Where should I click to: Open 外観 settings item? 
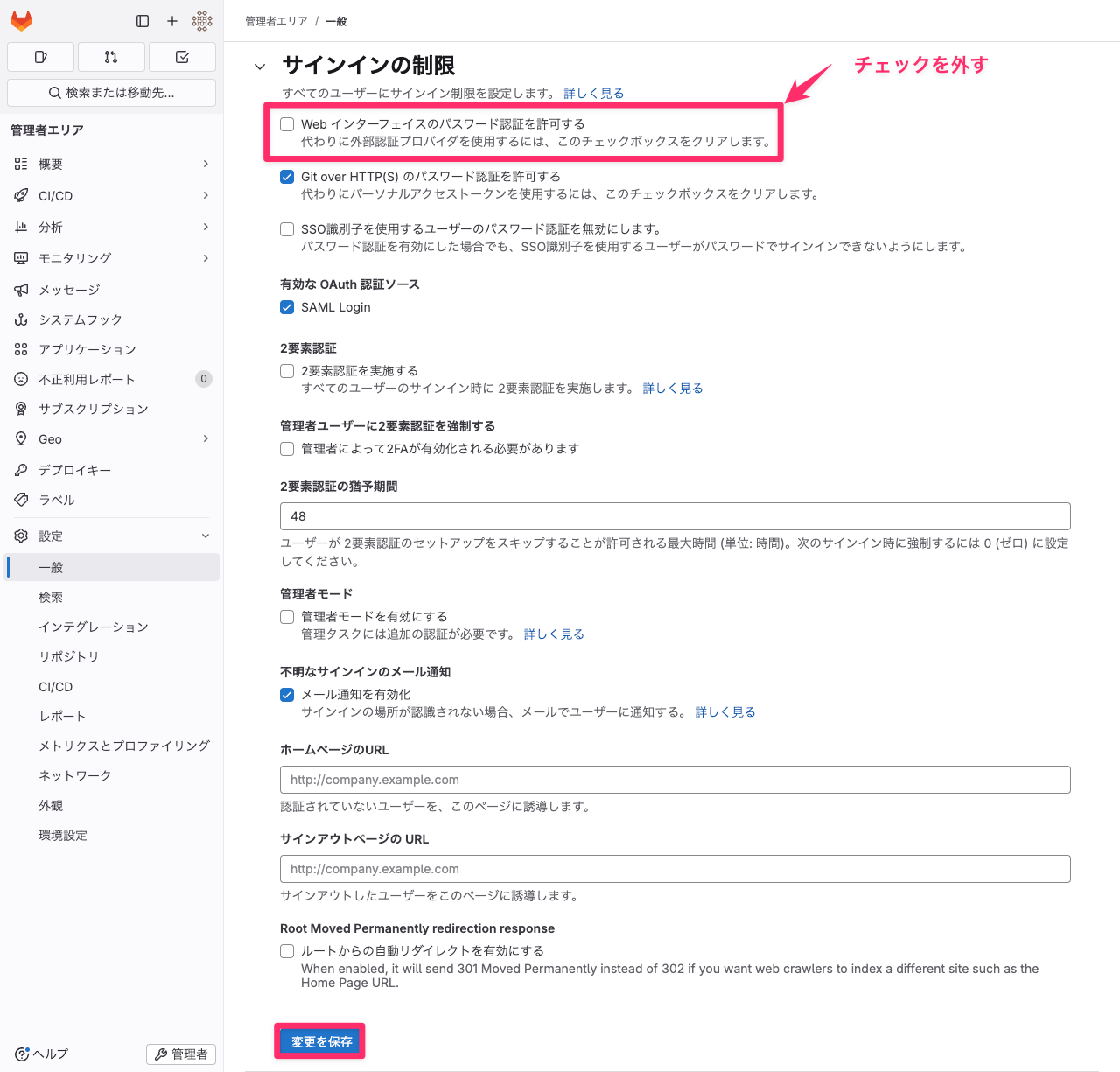pos(112,805)
